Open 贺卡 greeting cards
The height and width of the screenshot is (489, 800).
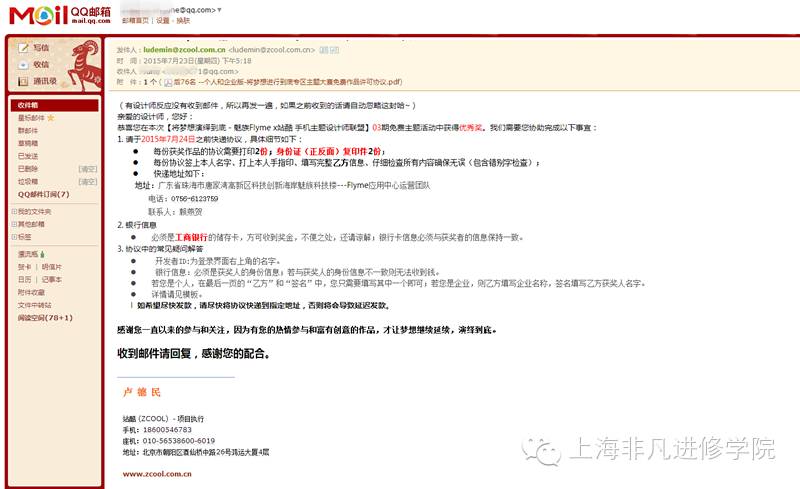pos(24,267)
